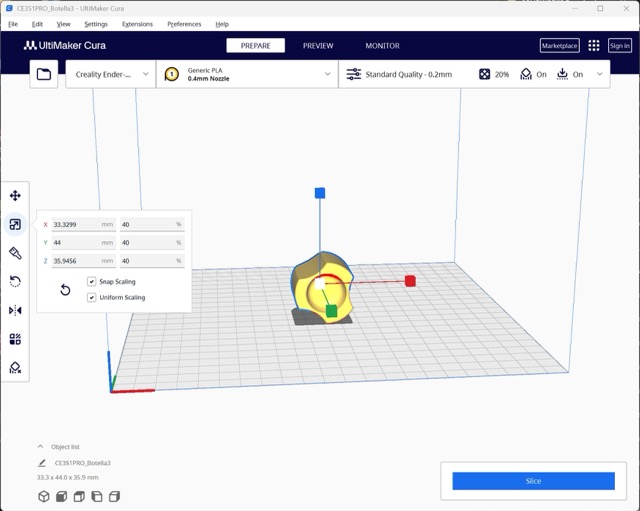Collapse the Object list
The image size is (640, 511).
(x=40, y=447)
